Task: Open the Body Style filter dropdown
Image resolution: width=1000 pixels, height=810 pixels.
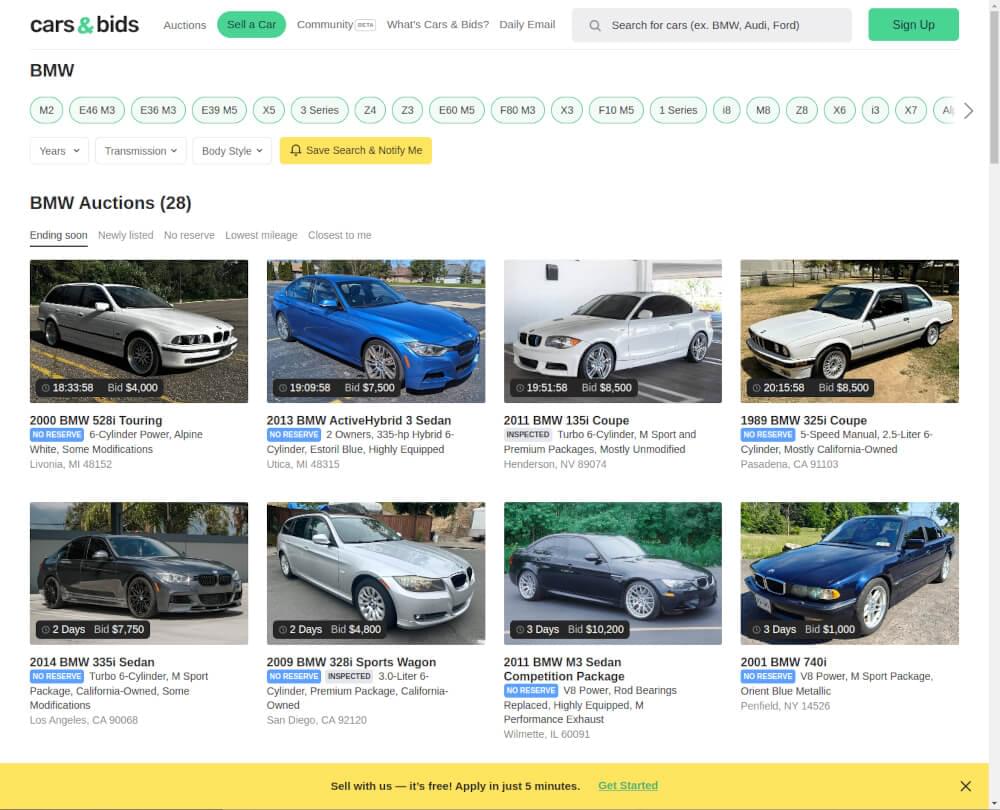Action: point(231,150)
